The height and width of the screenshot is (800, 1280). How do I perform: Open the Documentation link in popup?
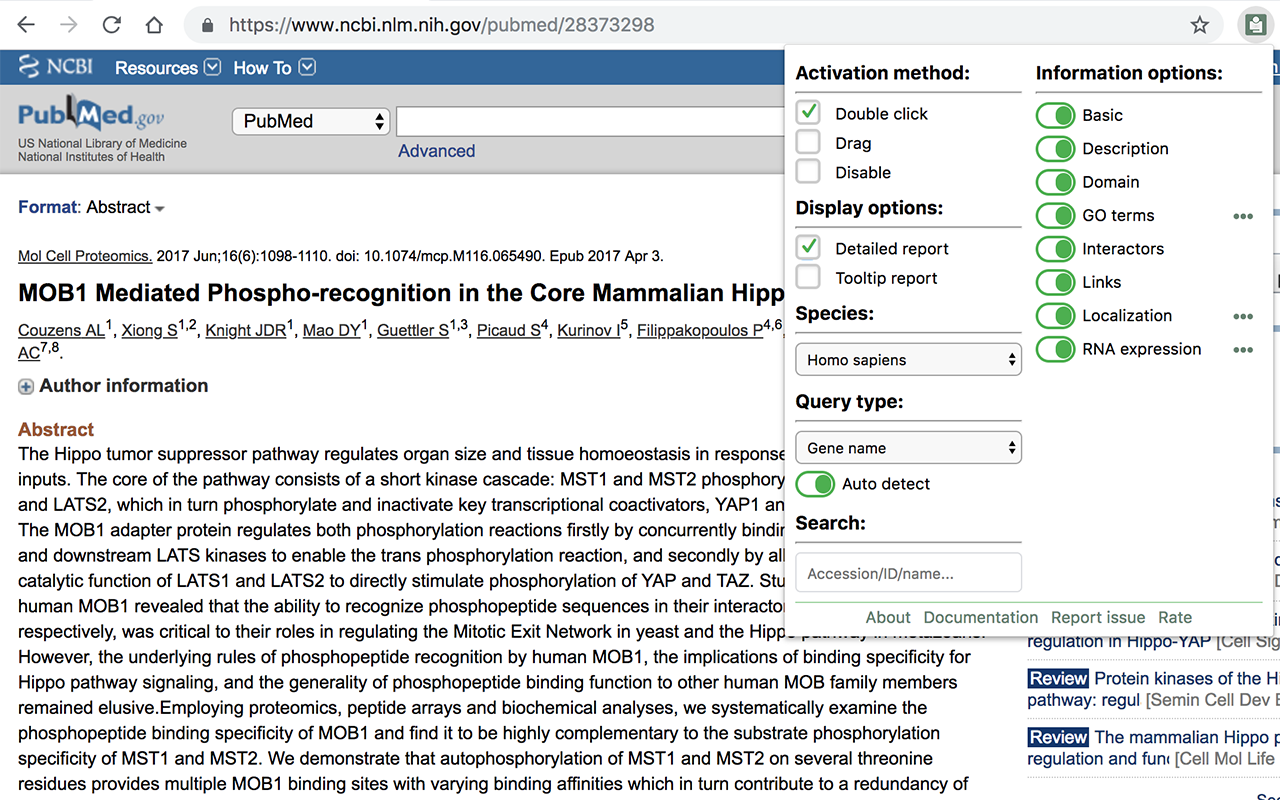tap(980, 617)
